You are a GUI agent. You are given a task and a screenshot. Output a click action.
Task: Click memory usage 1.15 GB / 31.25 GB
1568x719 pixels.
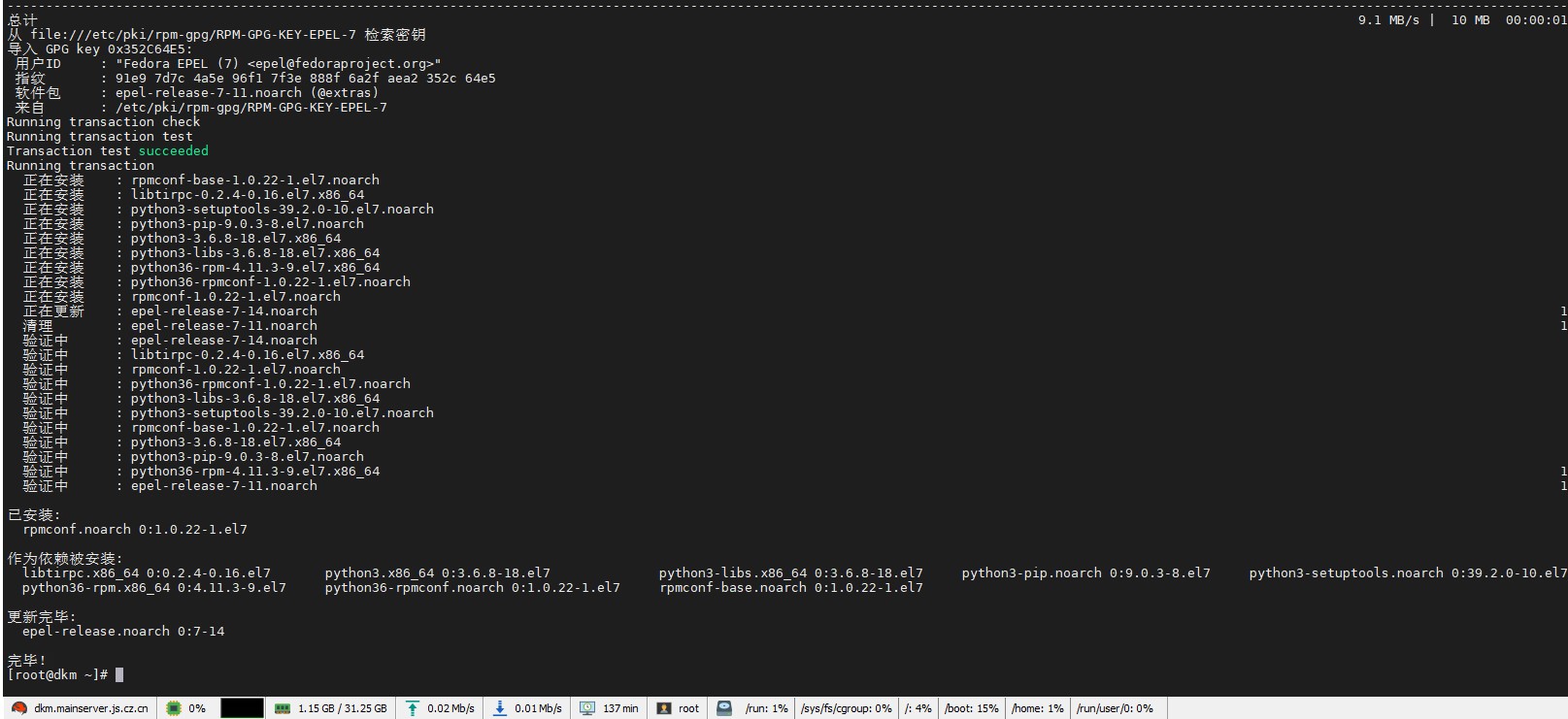pos(343,708)
